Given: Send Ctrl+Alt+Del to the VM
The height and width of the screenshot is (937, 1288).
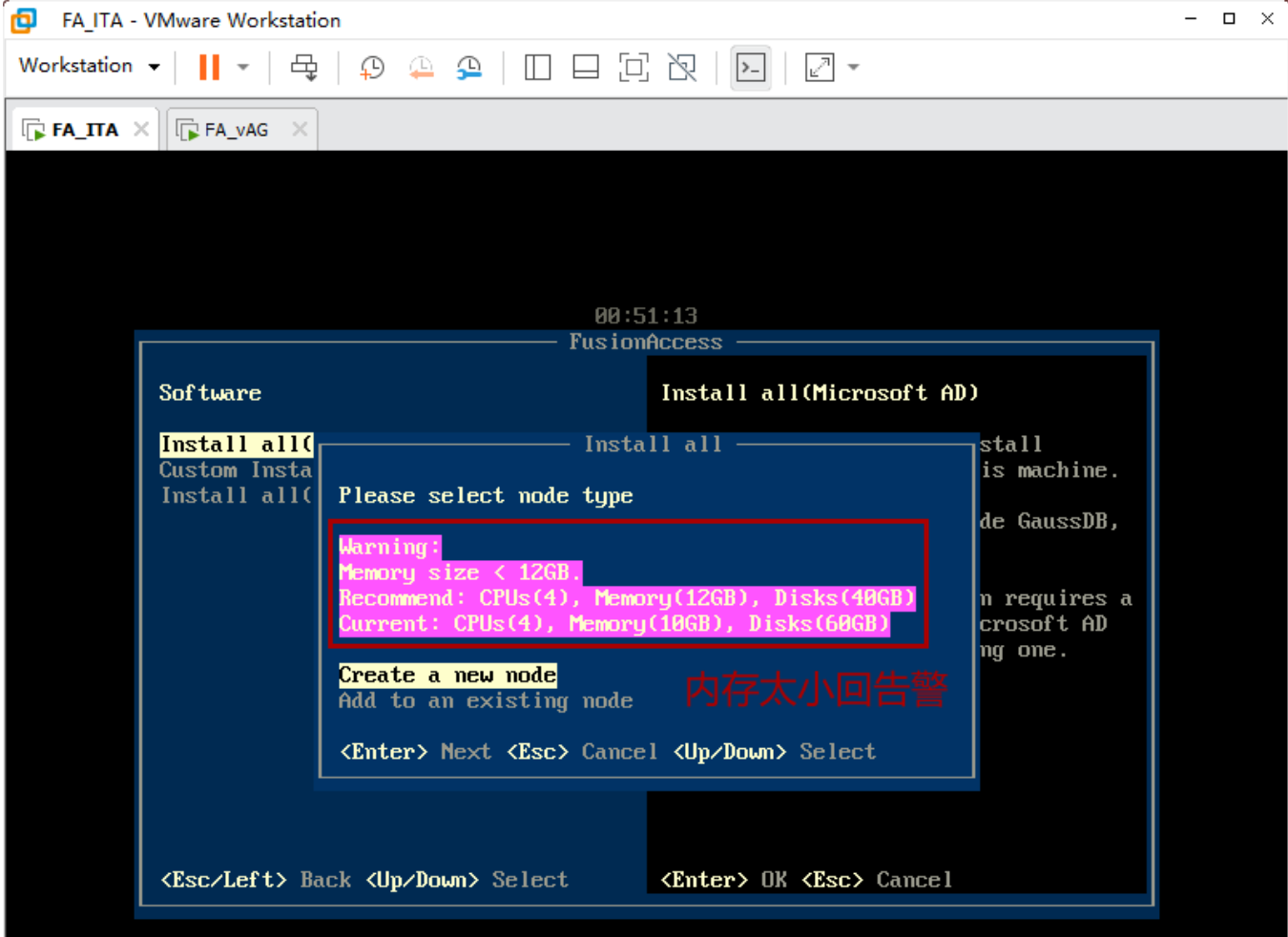Looking at the screenshot, I should pos(304,67).
